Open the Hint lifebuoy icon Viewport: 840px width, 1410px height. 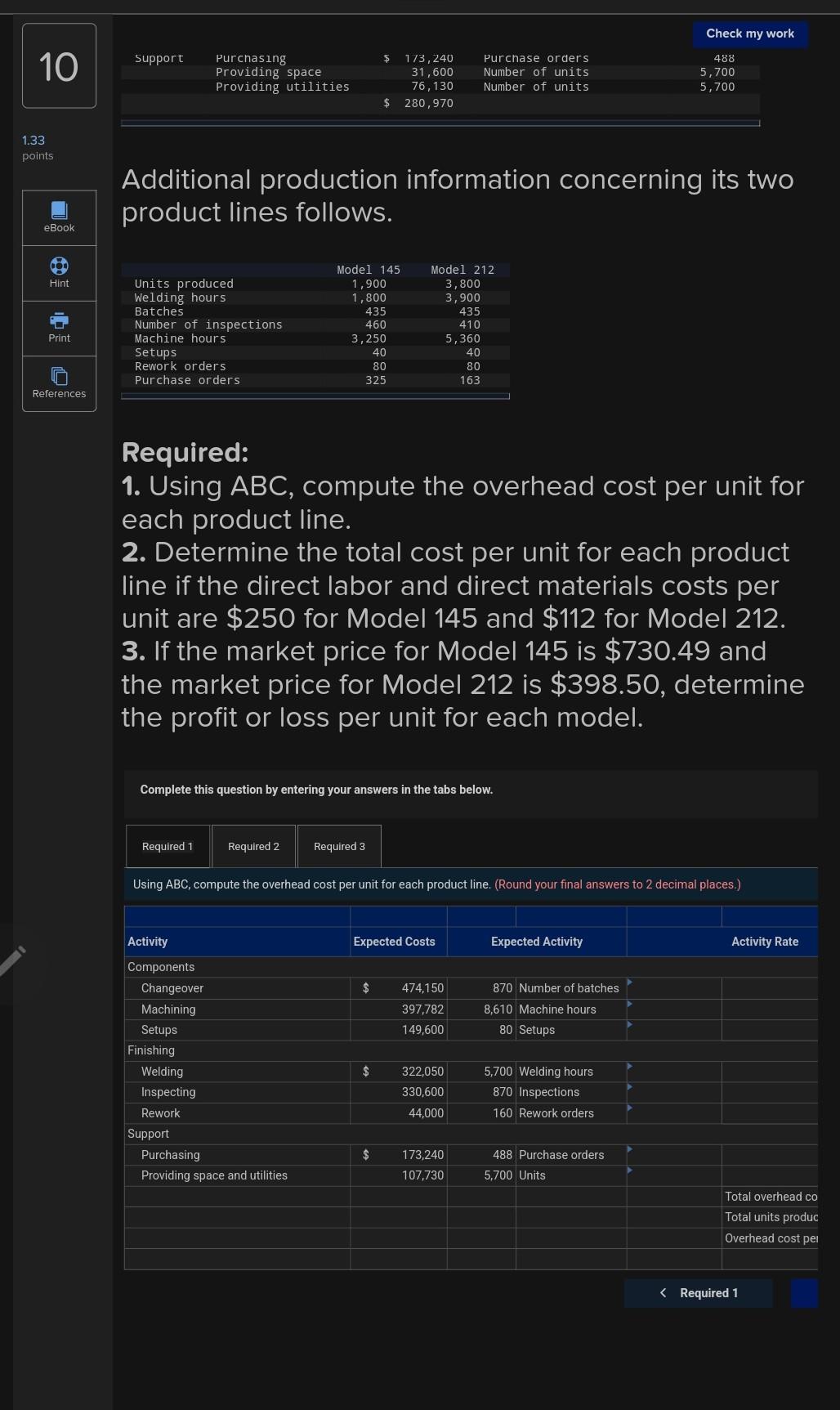tap(59, 266)
